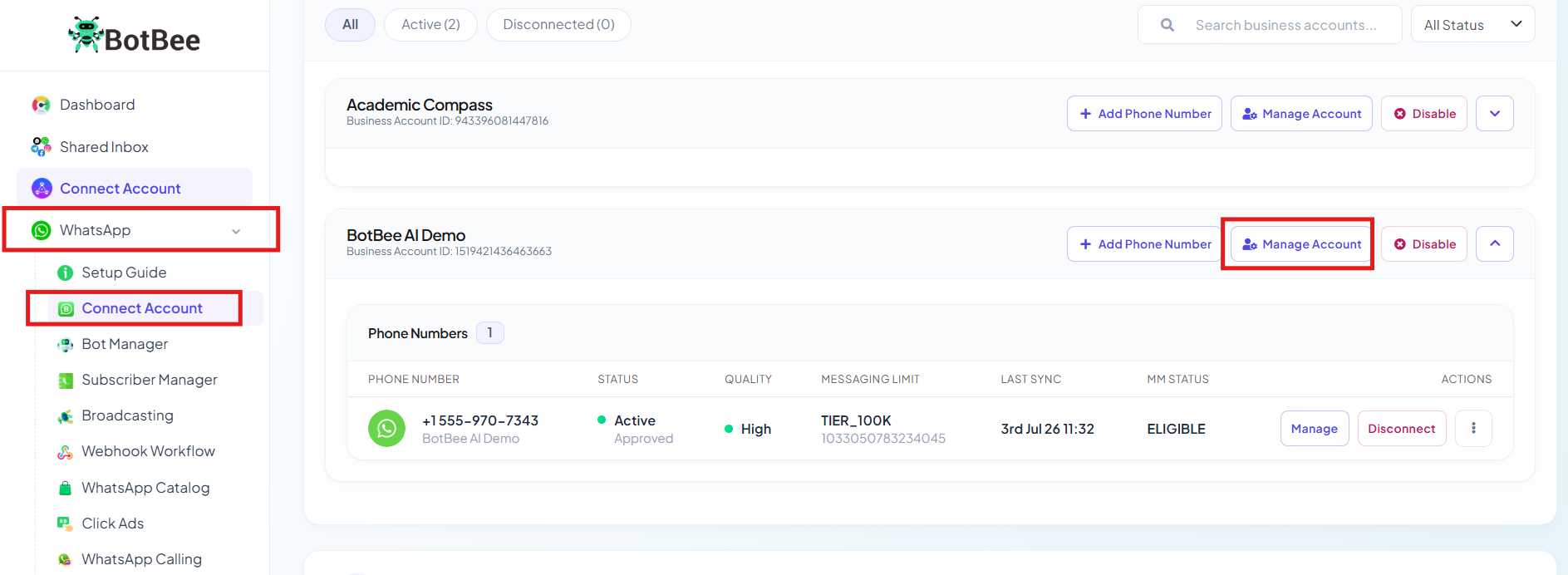This screenshot has height=575, width=1568.
Task: Click Manage for phone +1 555-970-7343
Action: tap(1315, 429)
